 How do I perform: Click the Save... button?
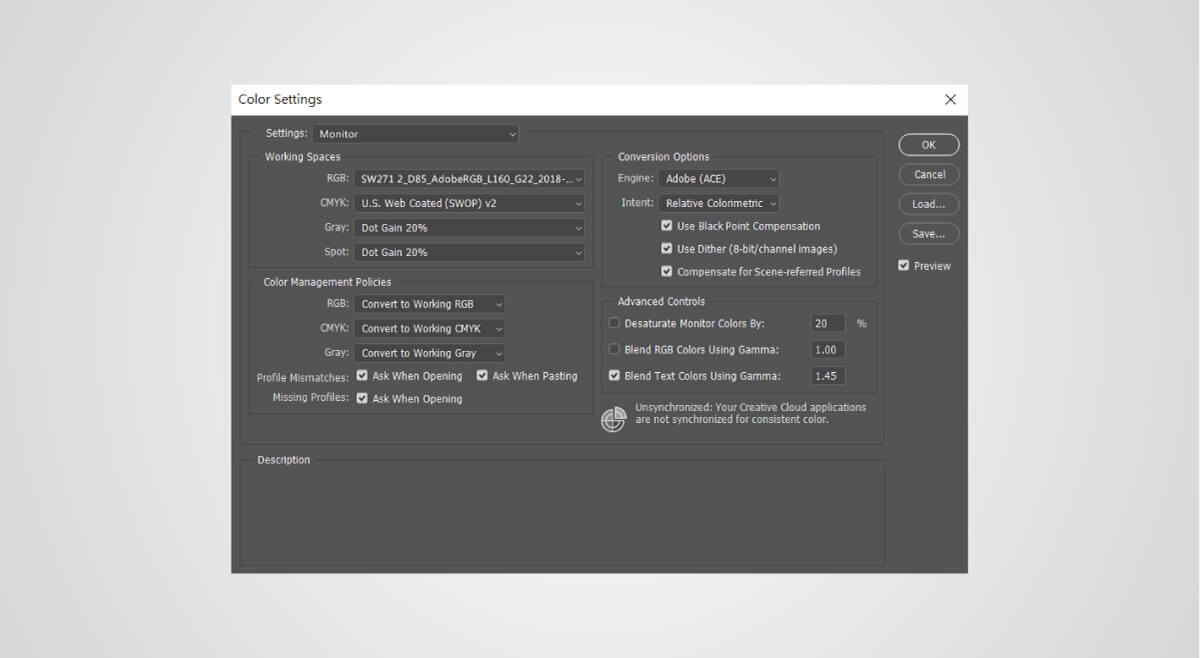928,233
